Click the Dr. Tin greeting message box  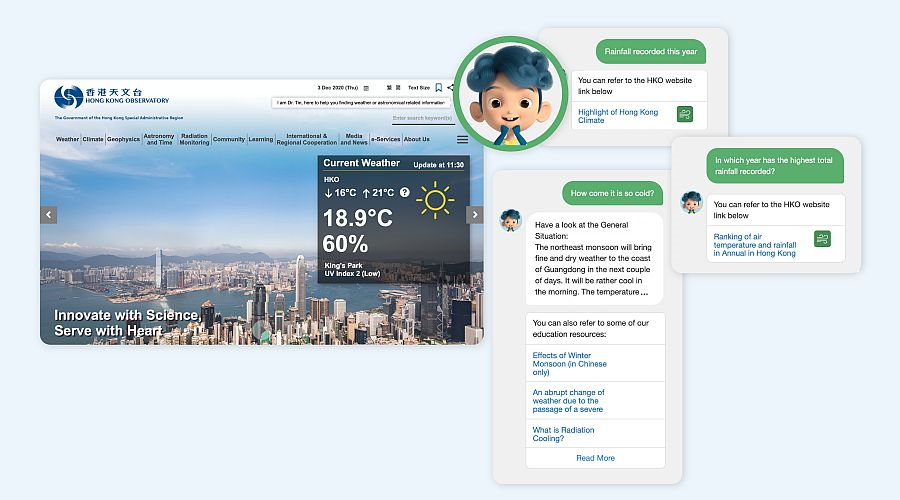point(361,103)
